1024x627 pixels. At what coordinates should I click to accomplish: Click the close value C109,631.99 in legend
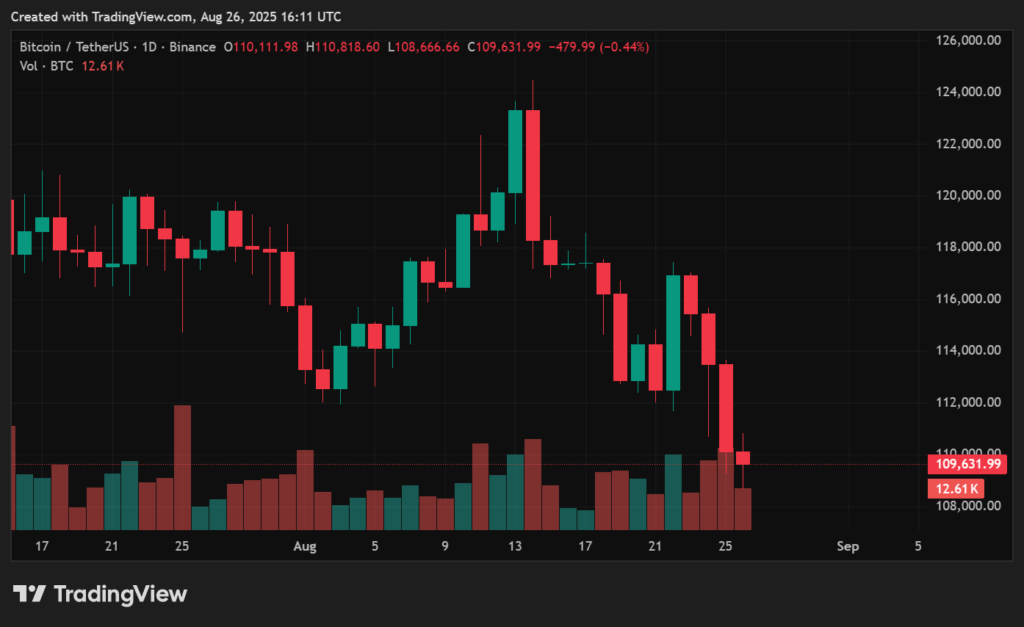(509, 47)
